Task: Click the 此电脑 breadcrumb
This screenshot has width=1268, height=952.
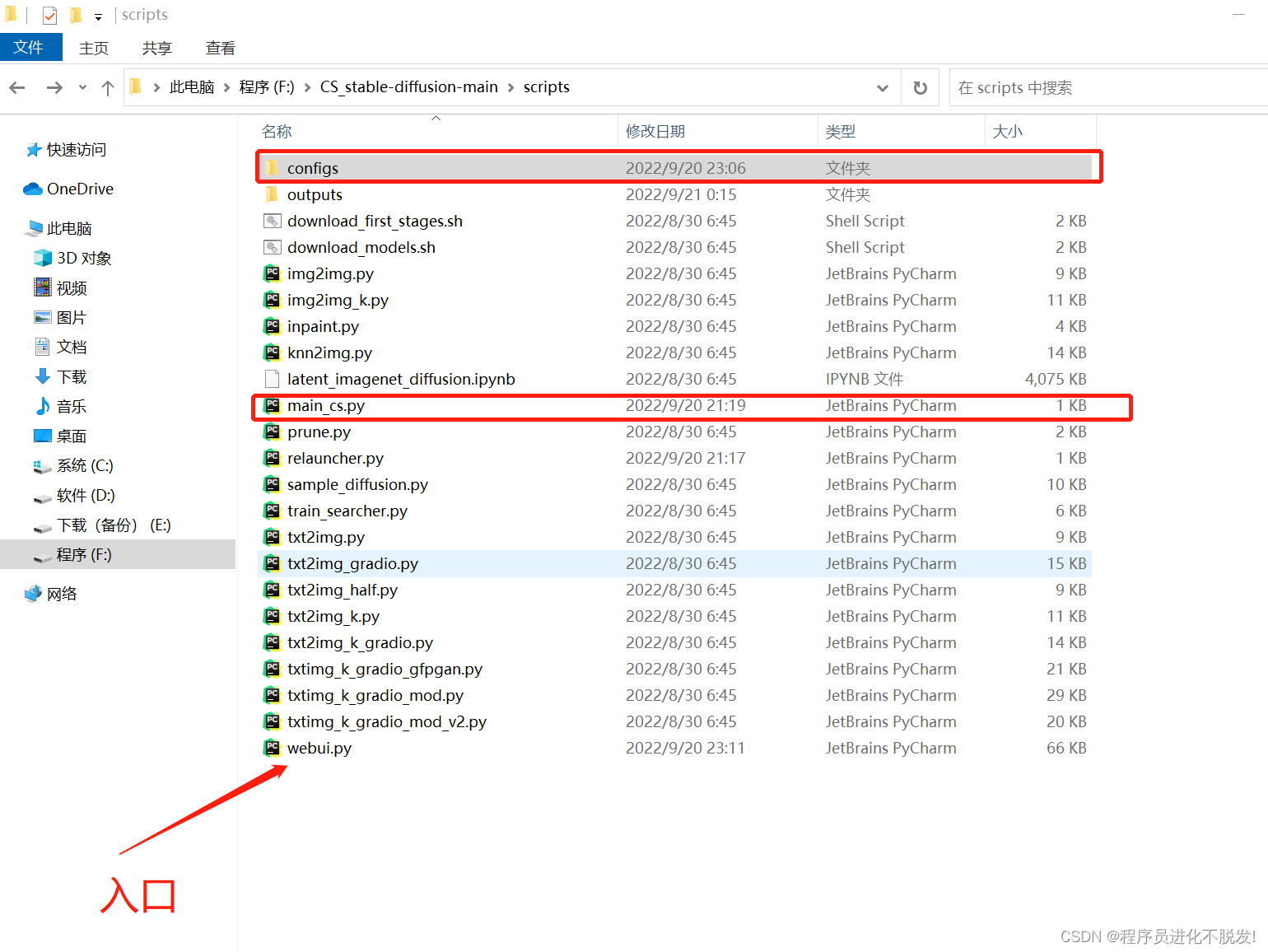Action: (192, 87)
